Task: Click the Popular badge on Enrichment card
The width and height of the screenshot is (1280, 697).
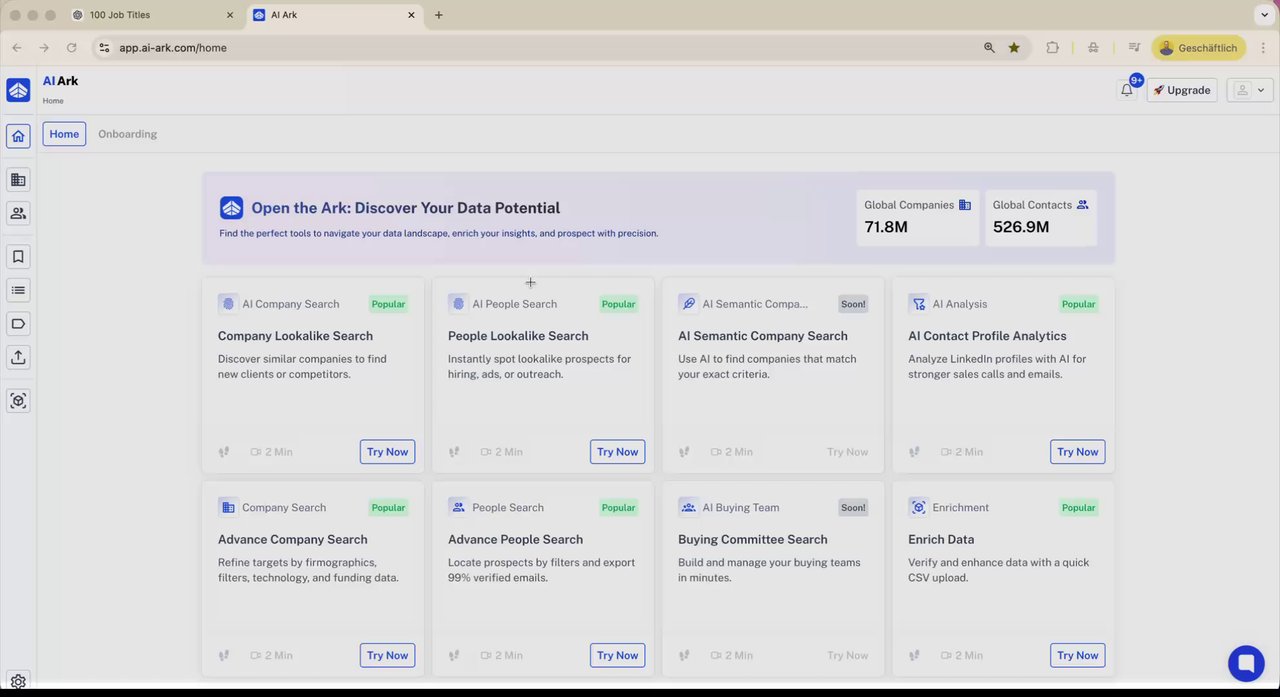Action: 1078,508
